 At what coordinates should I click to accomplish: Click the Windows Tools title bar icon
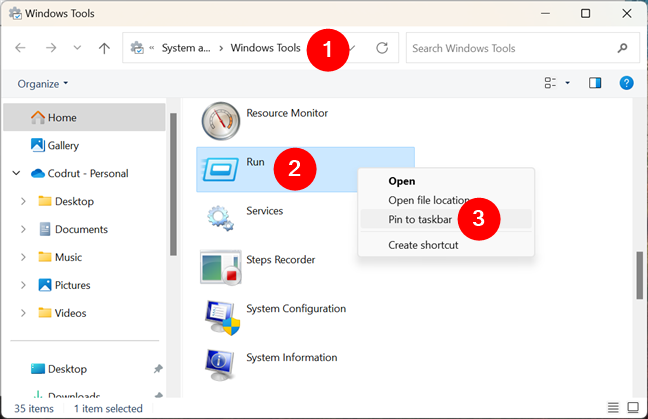coord(15,13)
